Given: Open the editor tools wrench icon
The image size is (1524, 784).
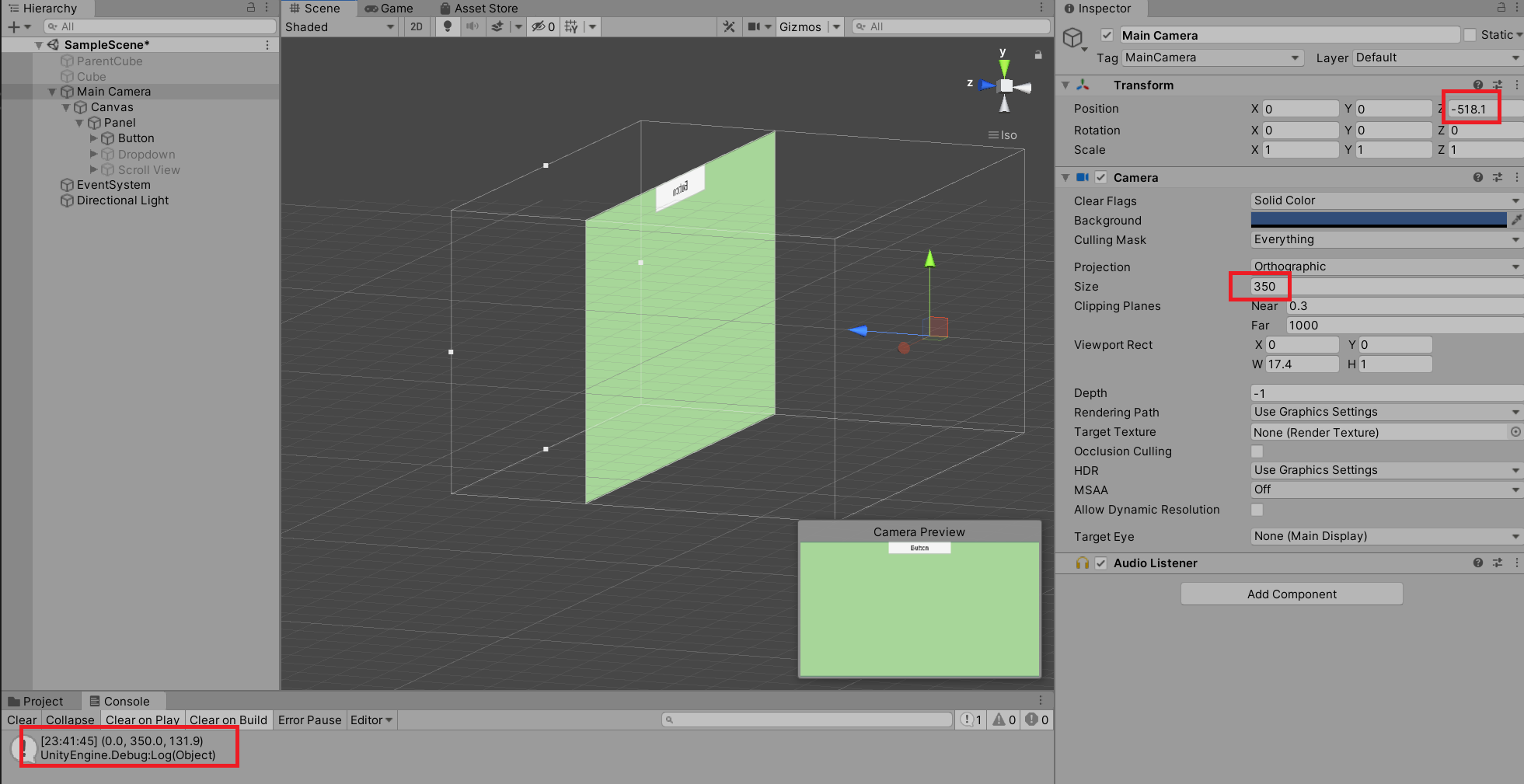Looking at the screenshot, I should 730,26.
